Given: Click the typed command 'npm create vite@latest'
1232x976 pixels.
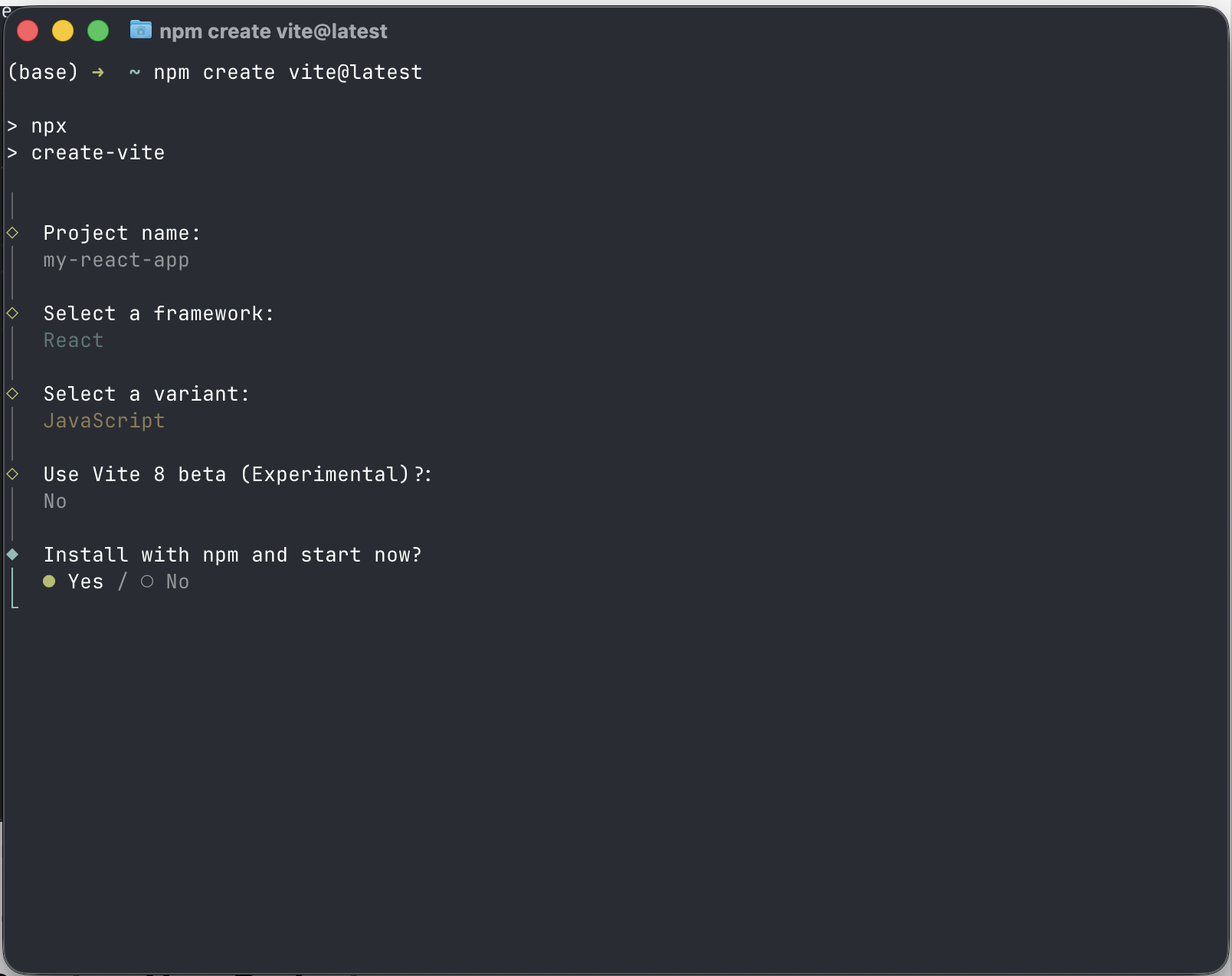Looking at the screenshot, I should pos(287,73).
